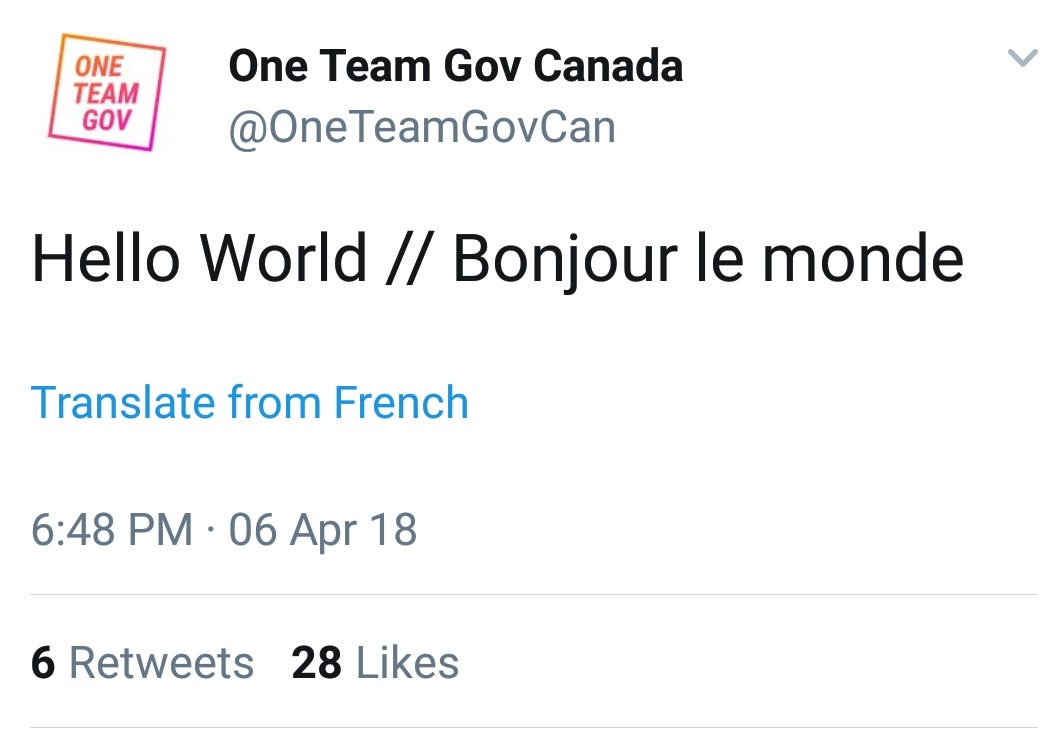Viewport: 1060px width, 737px height.
Task: Click the 6:48 PM timestamp
Action: tap(112, 528)
